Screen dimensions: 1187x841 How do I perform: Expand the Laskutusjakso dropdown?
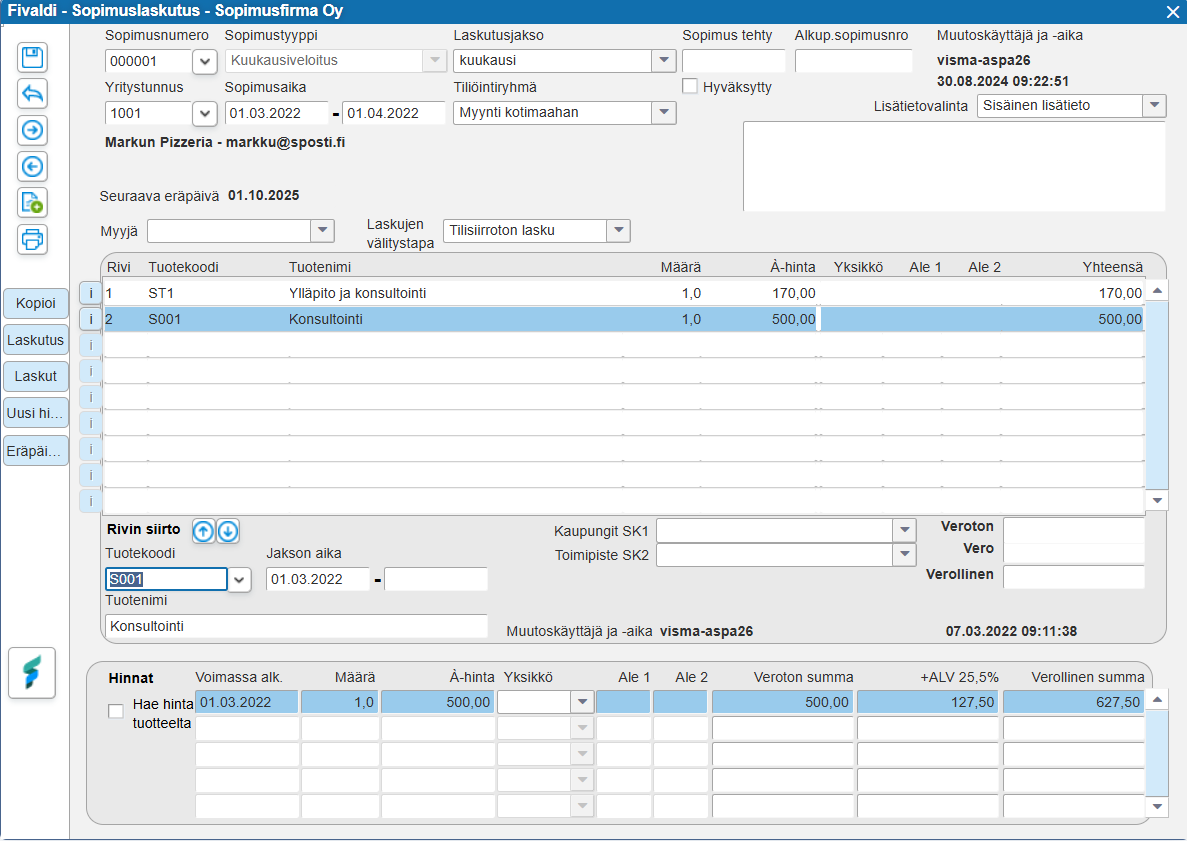(x=664, y=61)
